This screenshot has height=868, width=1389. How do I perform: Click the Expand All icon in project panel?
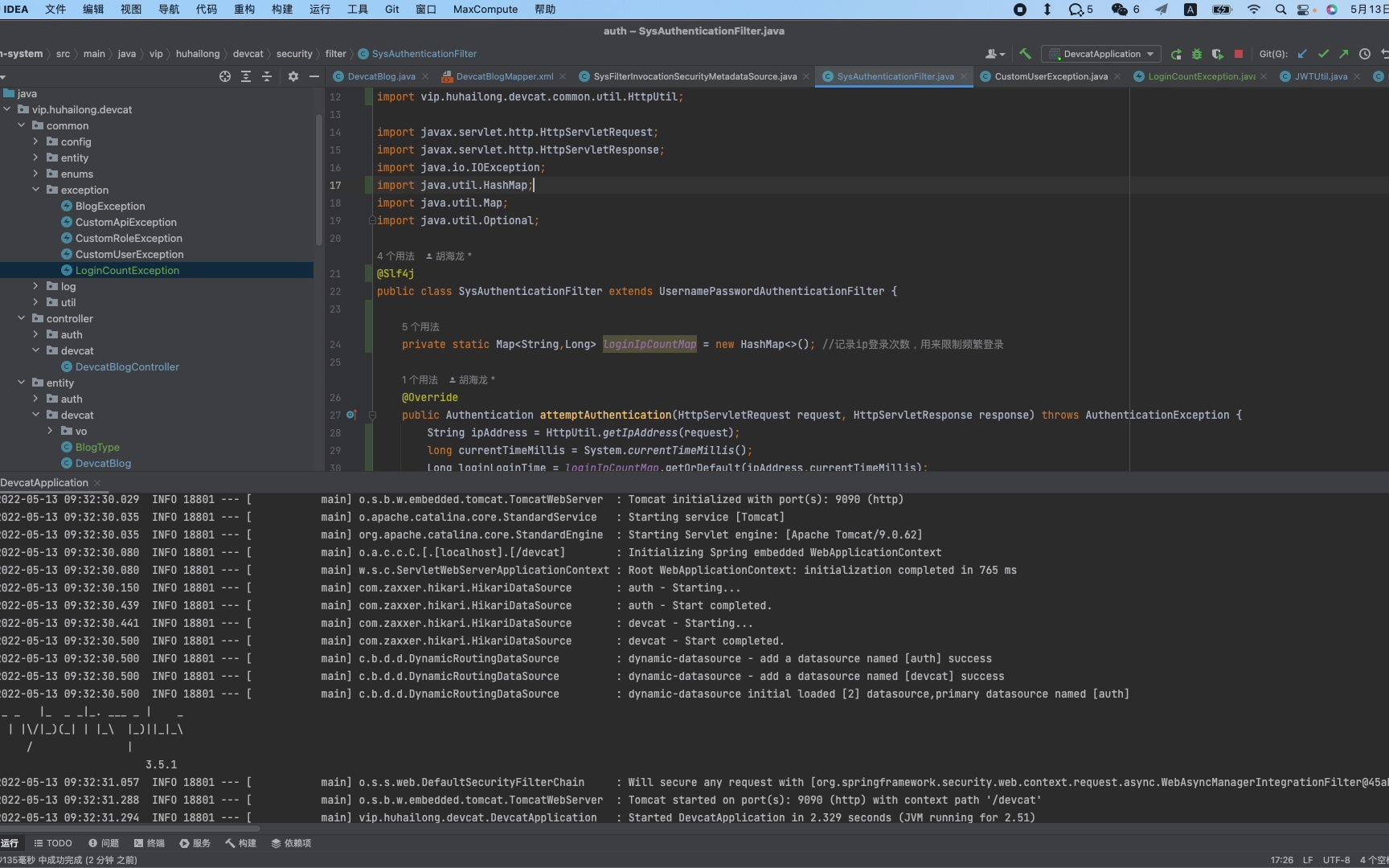[x=246, y=76]
